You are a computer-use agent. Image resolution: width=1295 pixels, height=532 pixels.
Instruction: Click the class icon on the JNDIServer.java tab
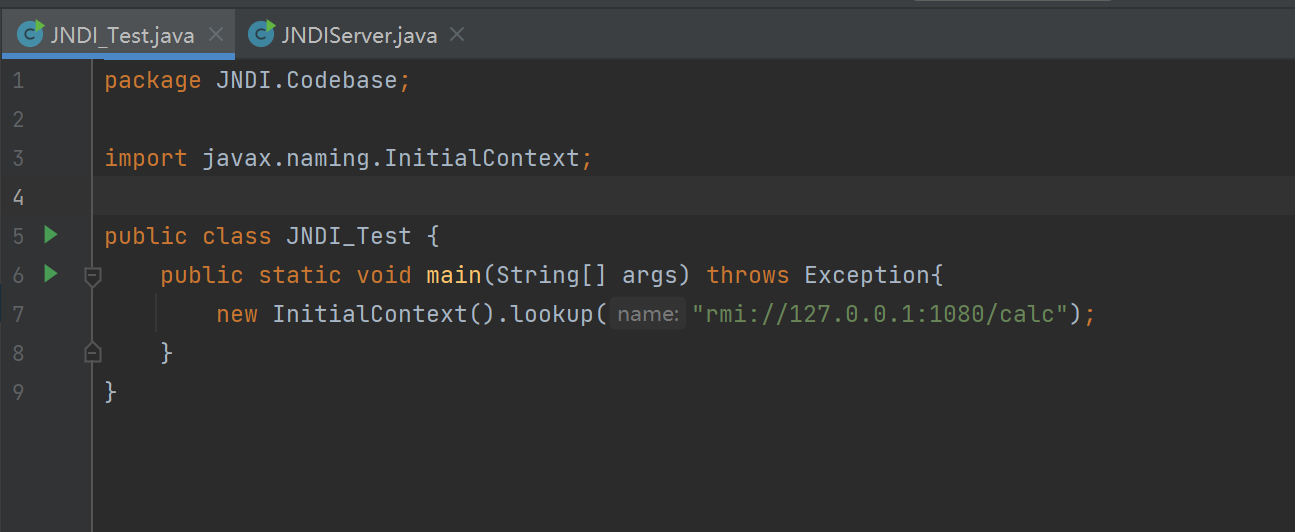click(x=262, y=35)
